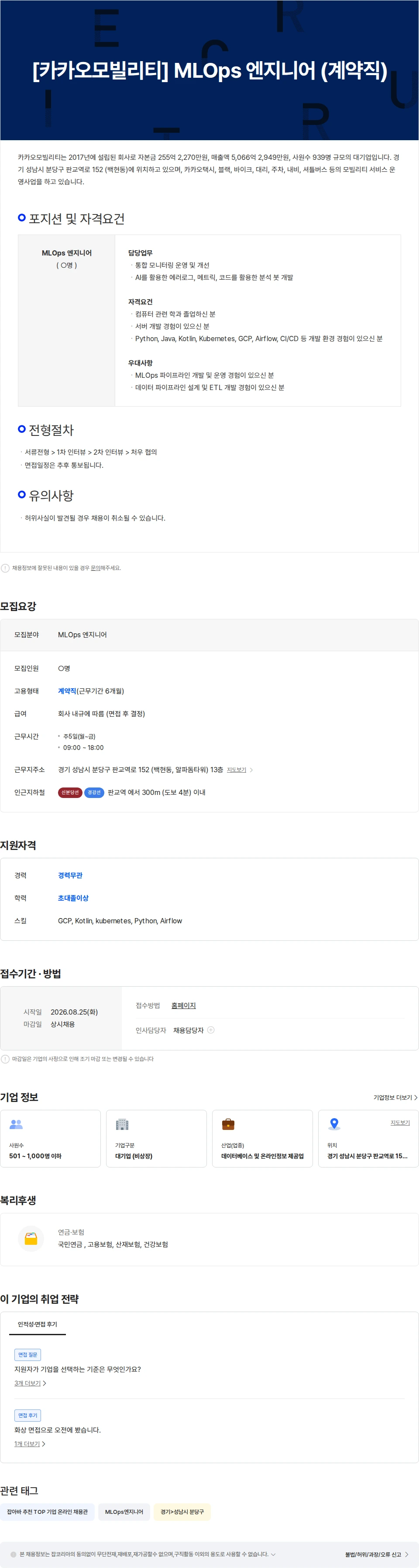The width and height of the screenshot is (419, 1568).
Task: Click 3개 더보기 under interview question
Action: pyautogui.click(x=31, y=1383)
